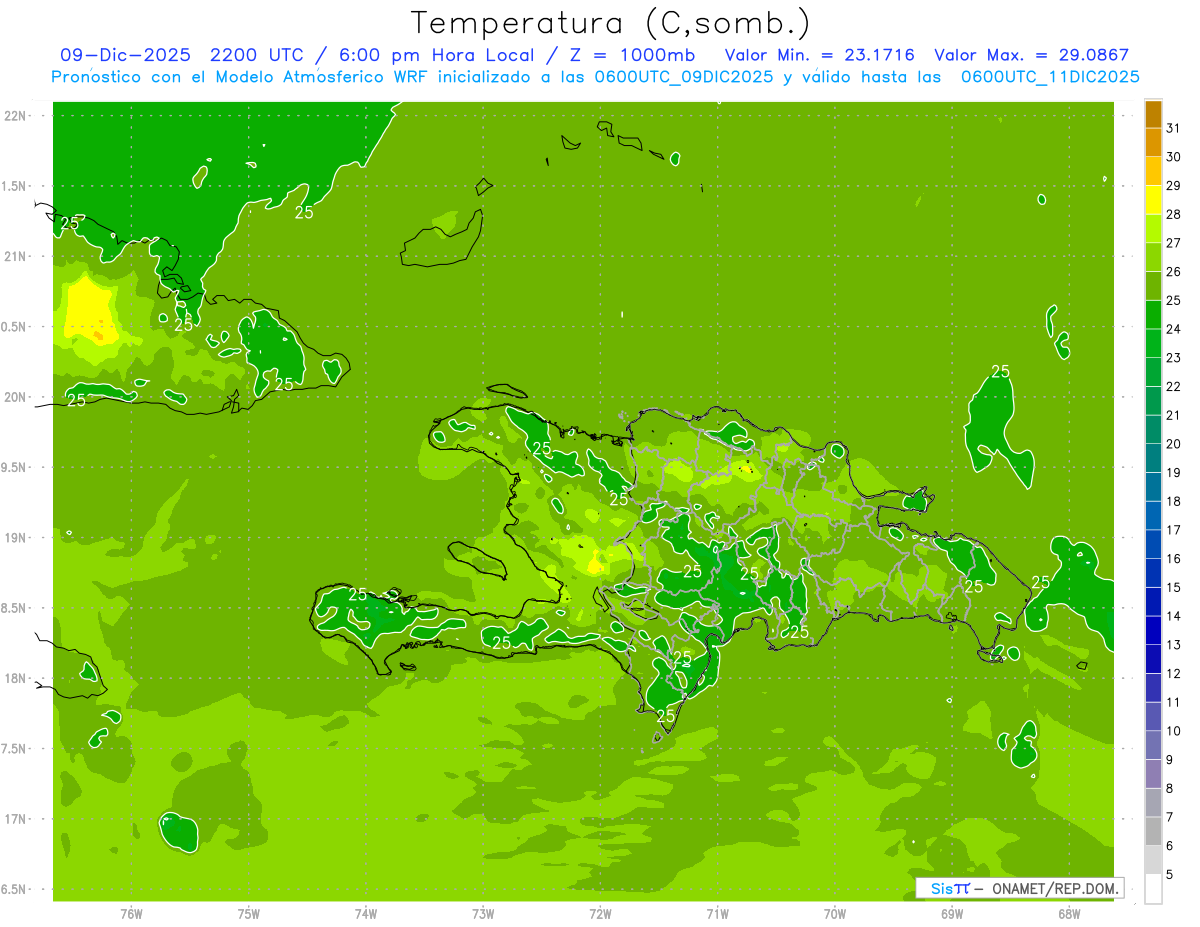
Task: Select the lime legend swatch between 26 and 27
Action: click(x=1153, y=257)
